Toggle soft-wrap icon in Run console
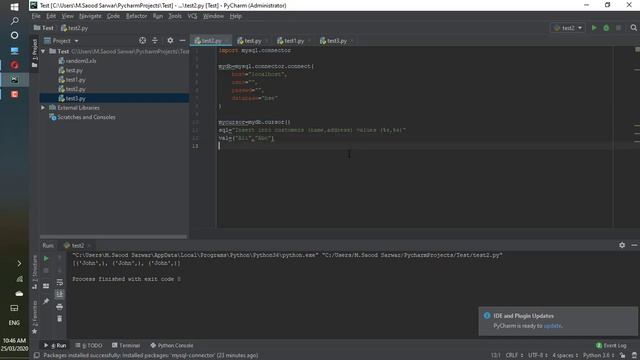Viewport: 640px width, 360px height. coord(60,282)
